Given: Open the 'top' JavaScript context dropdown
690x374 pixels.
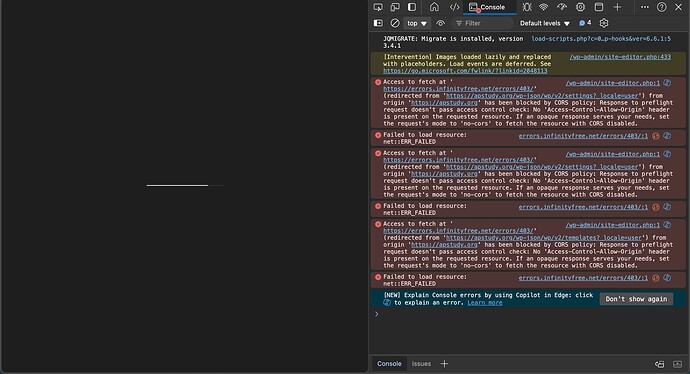Looking at the screenshot, I should pos(417,23).
